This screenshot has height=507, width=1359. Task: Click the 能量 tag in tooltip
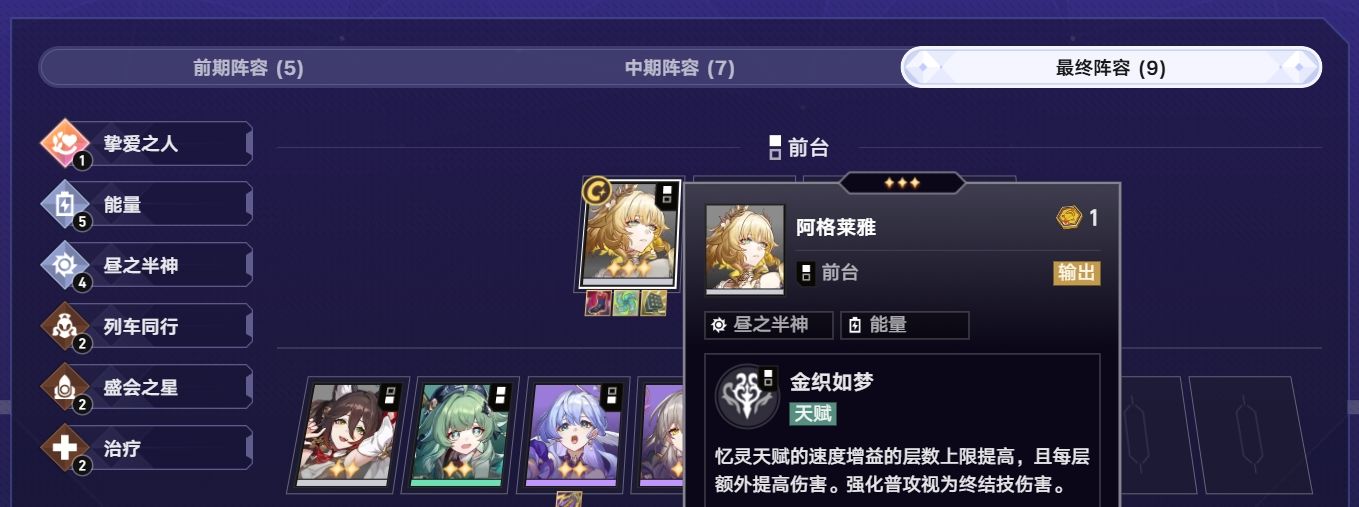pyautogui.click(x=905, y=325)
